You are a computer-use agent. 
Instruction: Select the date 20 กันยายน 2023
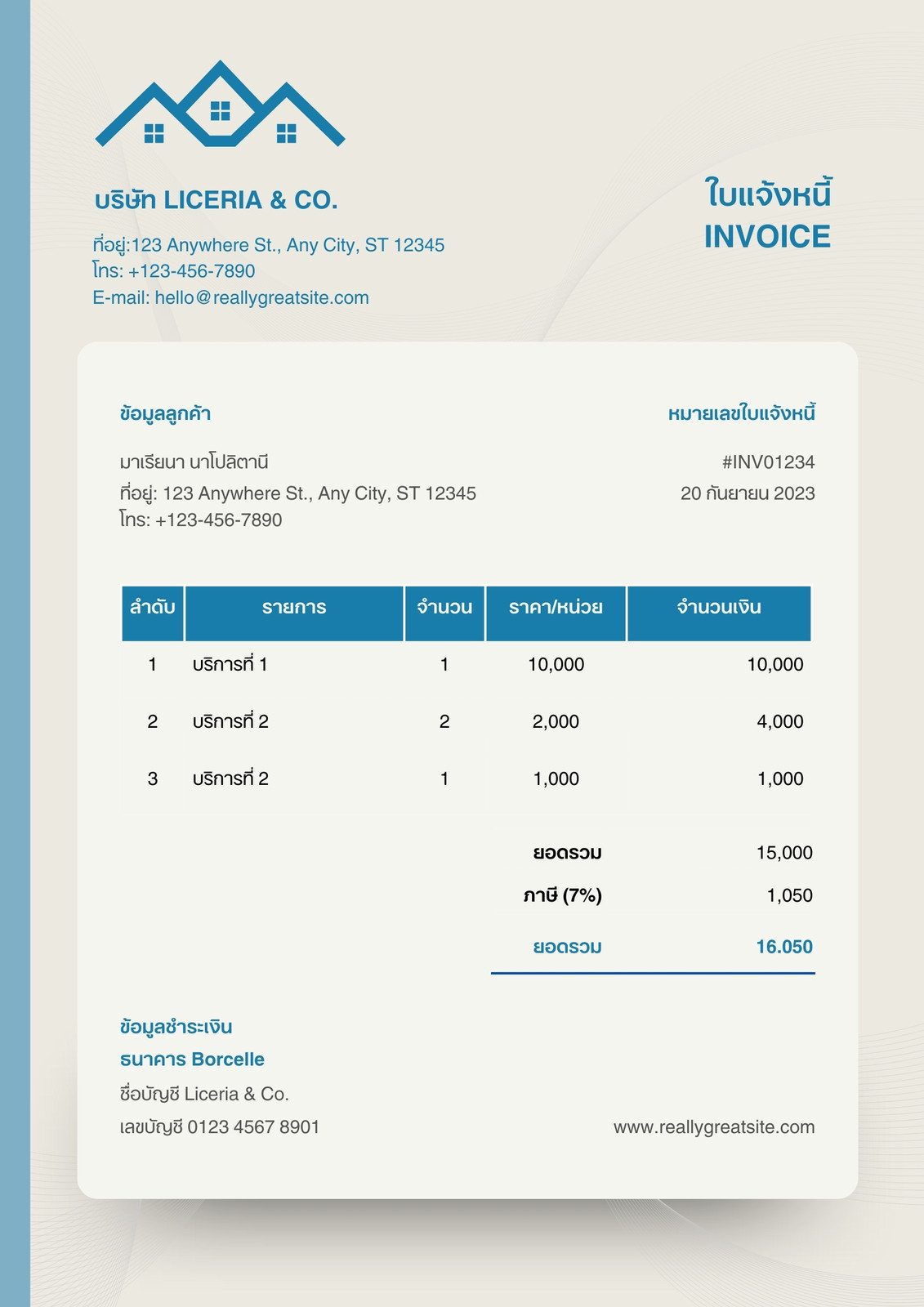[748, 493]
